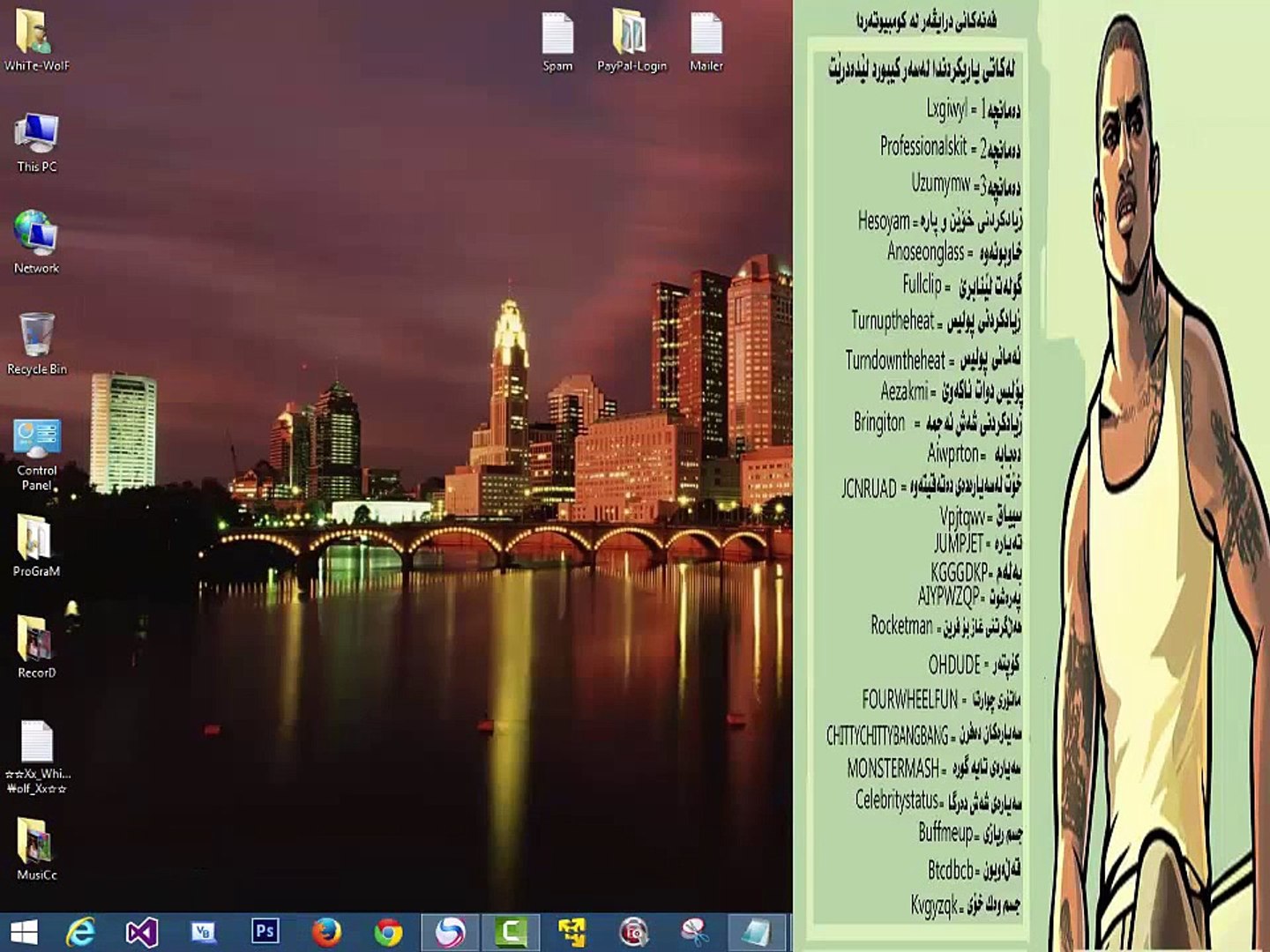Screen dimensions: 1270x952
Task: Open the red screen recorder taskbar icon
Action: (634, 932)
